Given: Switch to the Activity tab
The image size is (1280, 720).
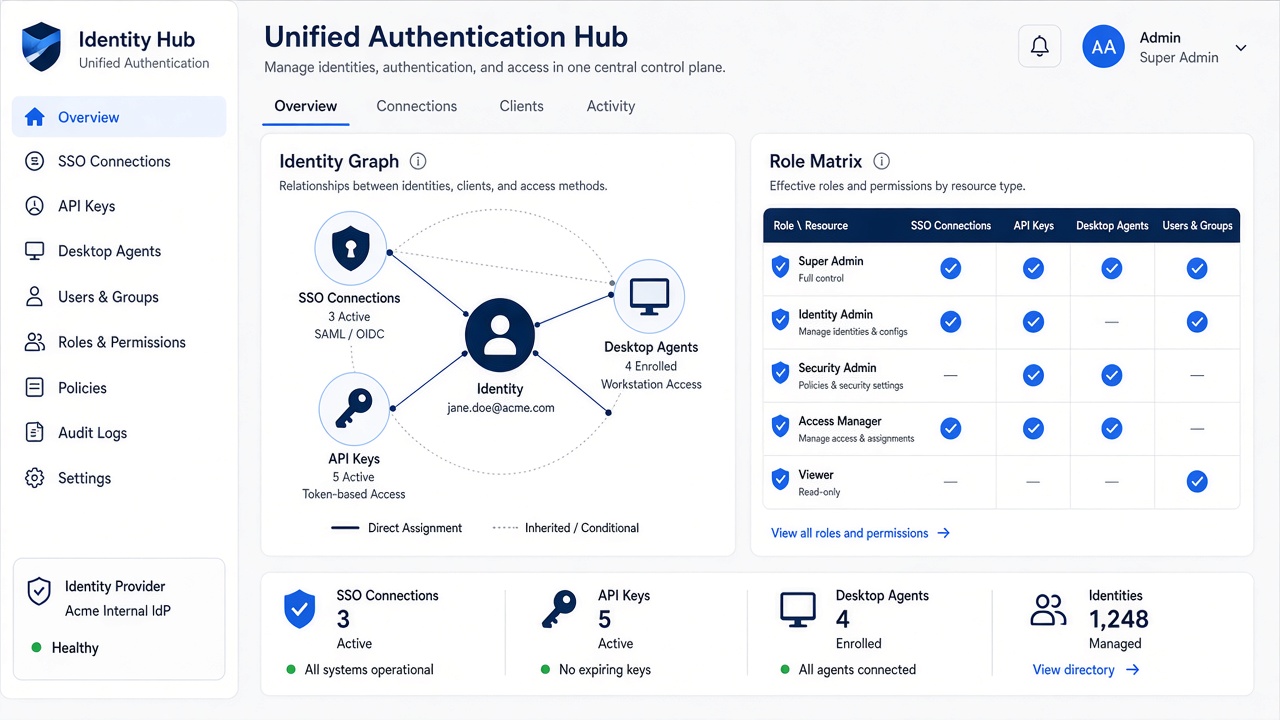Looking at the screenshot, I should (x=611, y=106).
